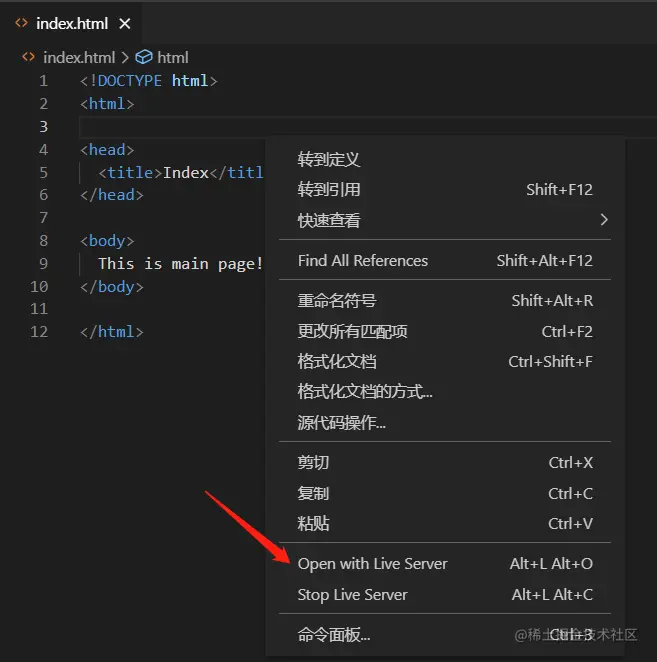Image resolution: width=657 pixels, height=662 pixels.
Task: Open 命令面板... entry
Action: (445, 634)
